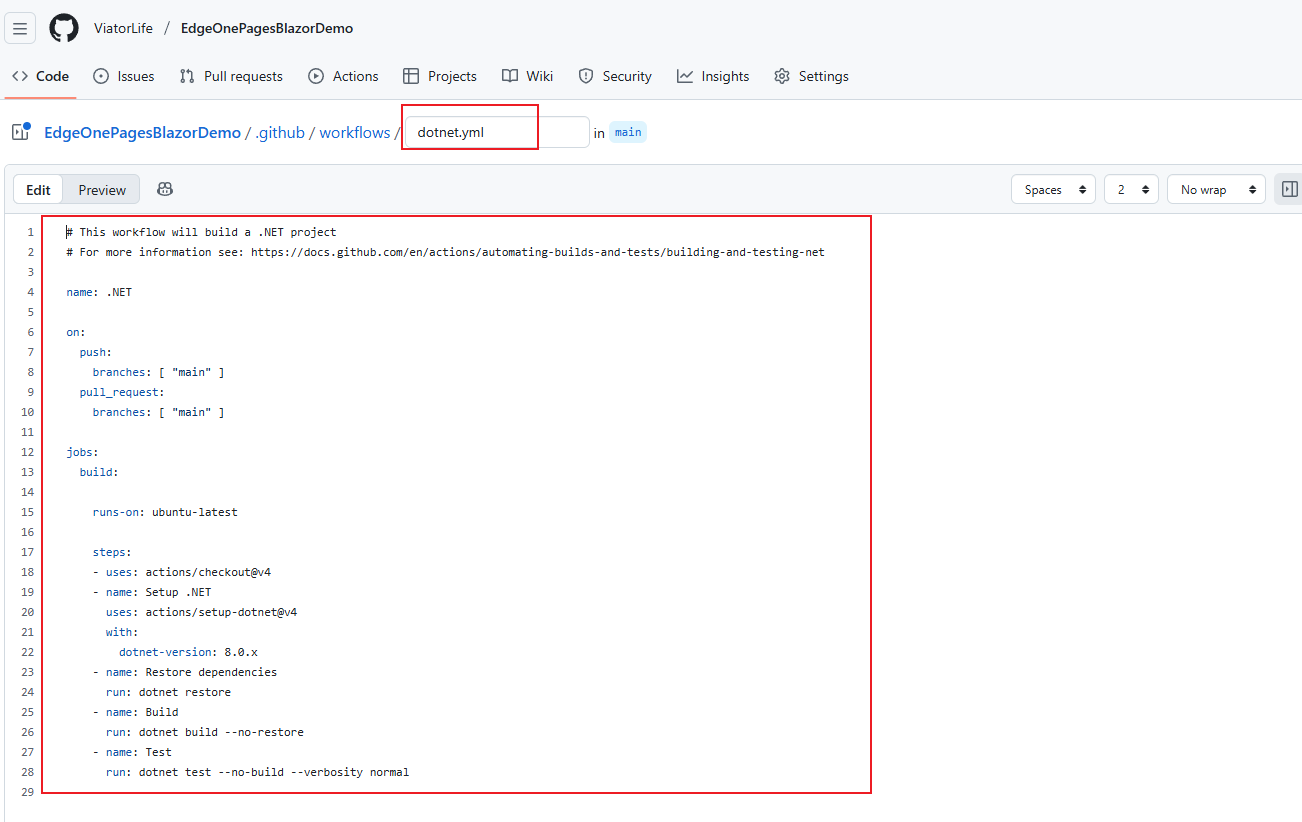The height and width of the screenshot is (822, 1302).
Task: Open the indent size 2 dropdown
Action: tap(1131, 189)
